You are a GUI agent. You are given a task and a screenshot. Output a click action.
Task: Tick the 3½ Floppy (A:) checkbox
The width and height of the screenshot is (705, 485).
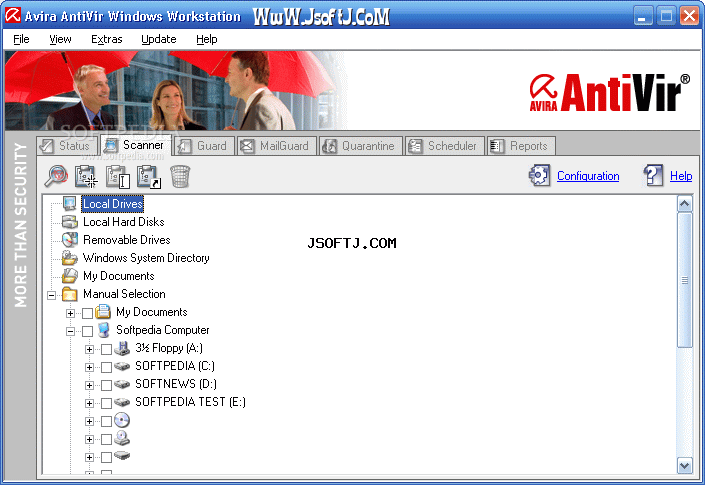point(107,349)
